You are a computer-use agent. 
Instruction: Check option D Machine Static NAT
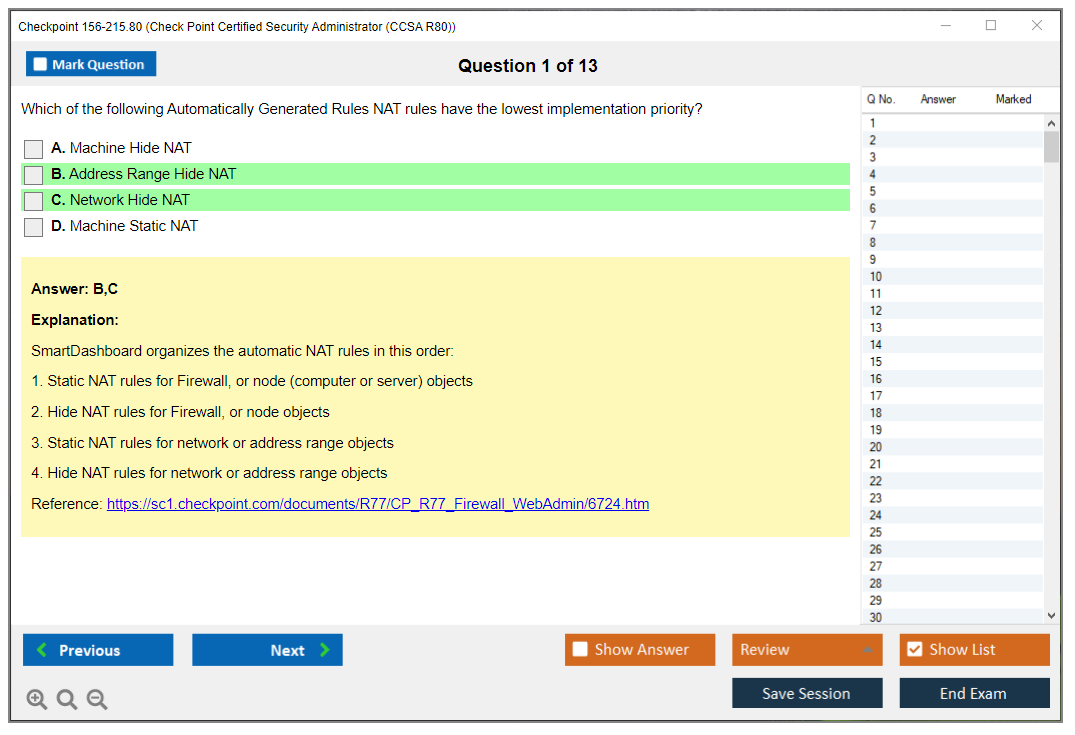coord(34,227)
